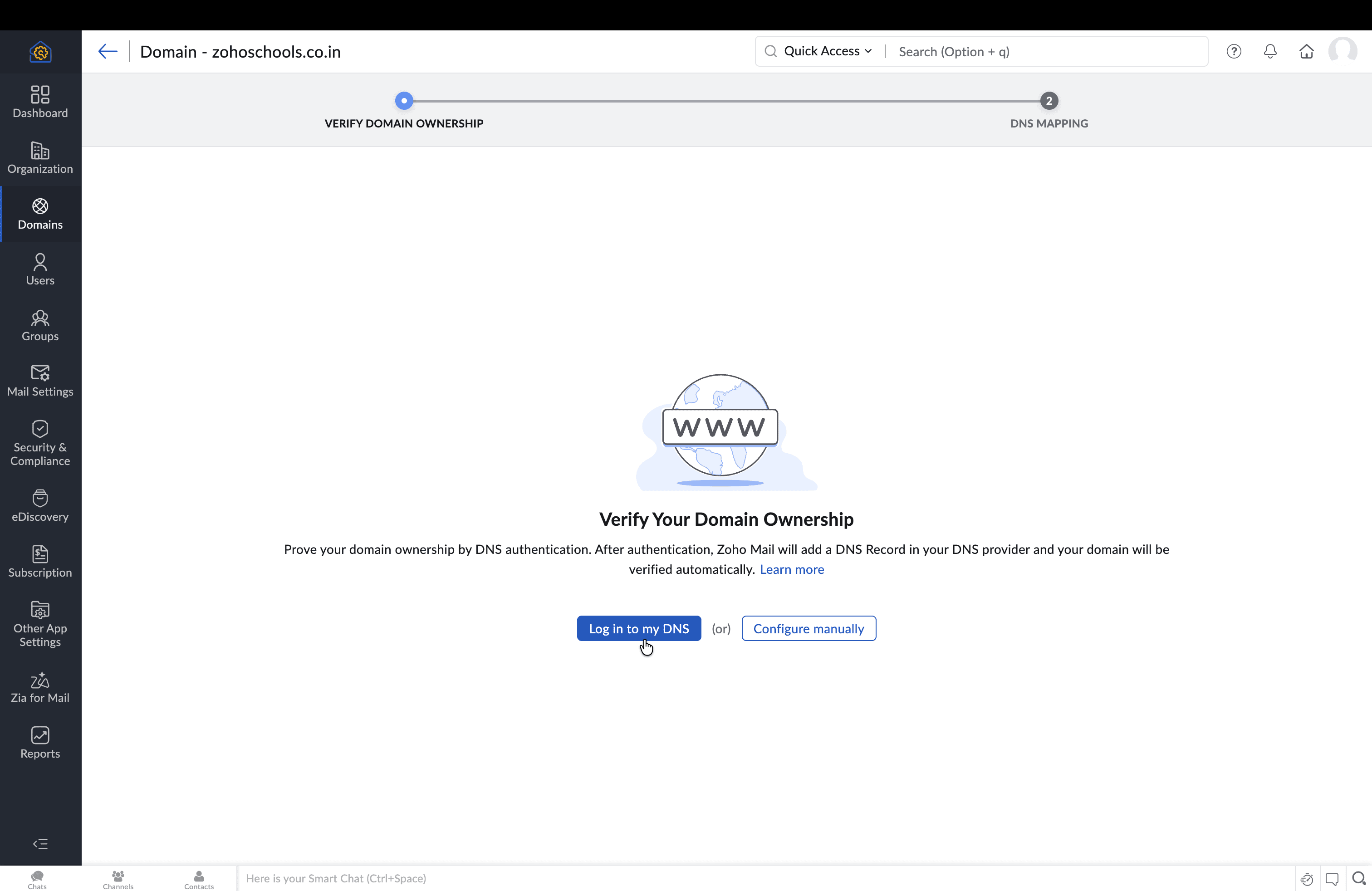Open the Dashboard section in sidebar

pyautogui.click(x=40, y=102)
